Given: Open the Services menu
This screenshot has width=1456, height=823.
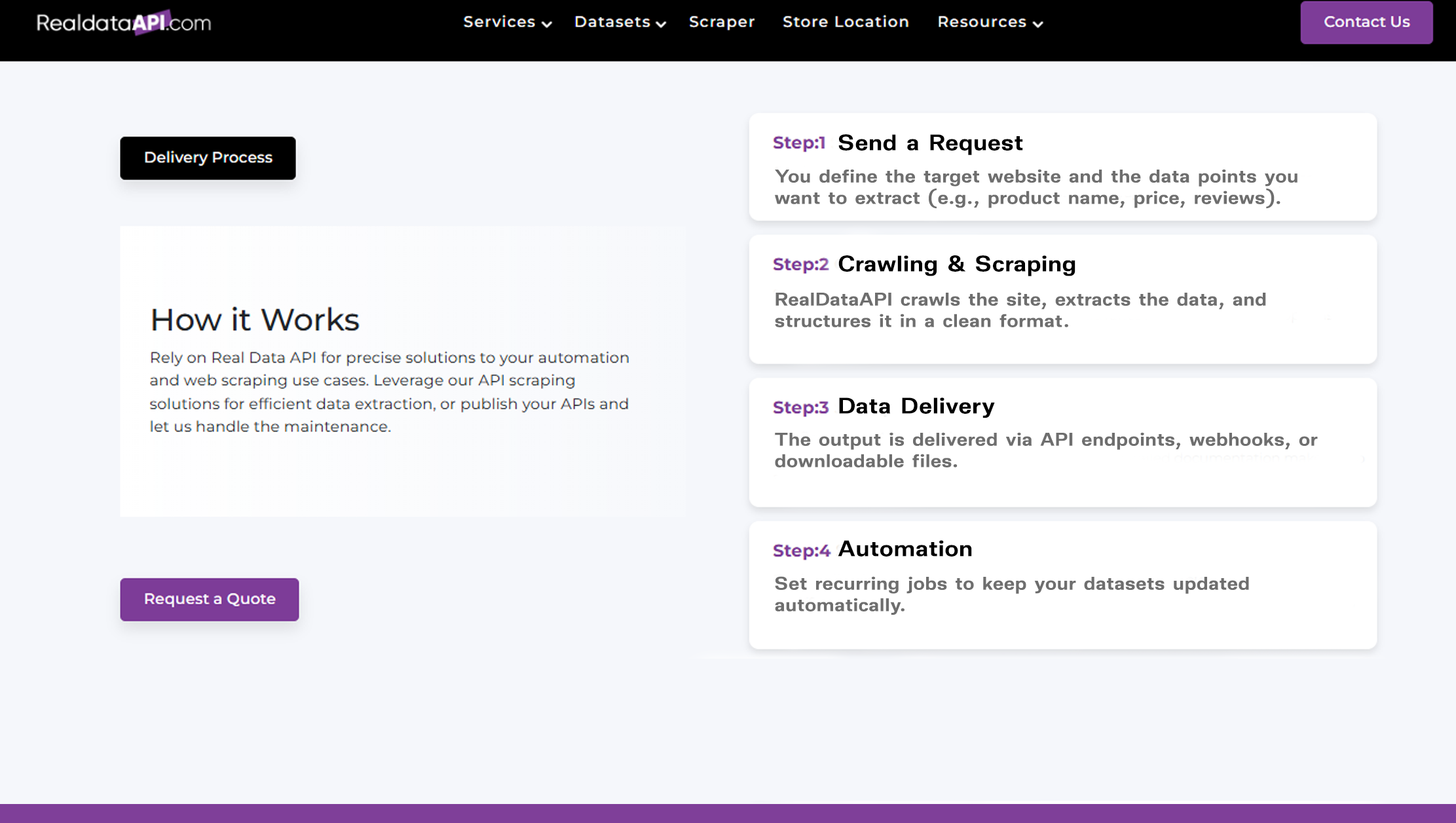Looking at the screenshot, I should 499,22.
